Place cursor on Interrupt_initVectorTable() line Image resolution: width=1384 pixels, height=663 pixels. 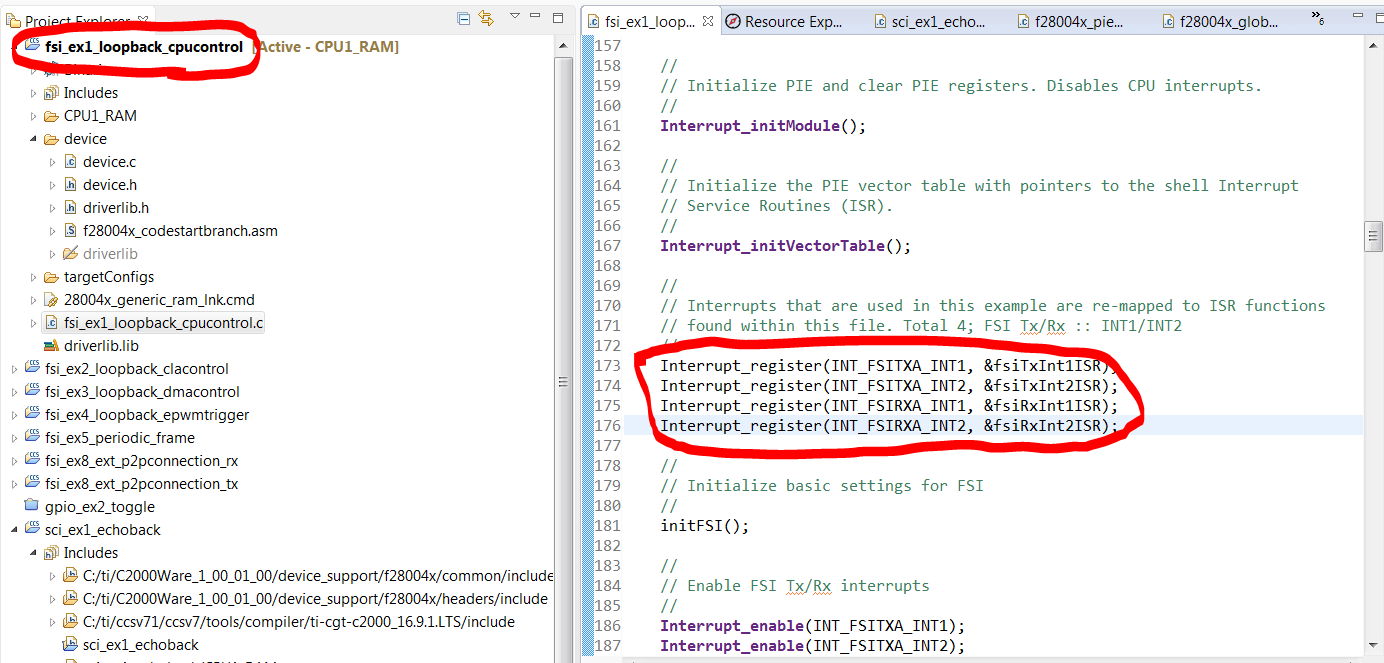785,246
